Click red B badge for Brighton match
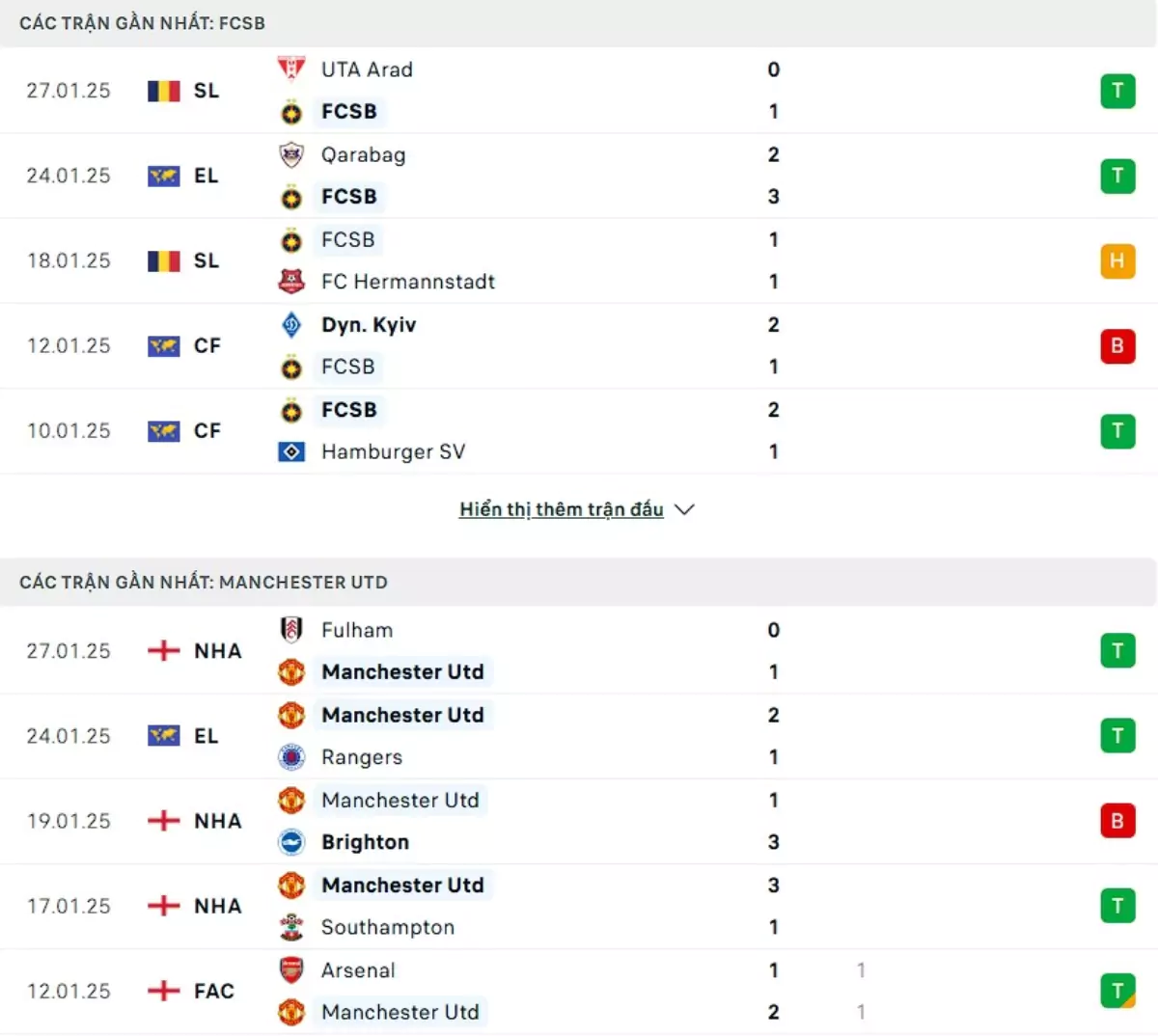This screenshot has width=1158, height=1036. [1117, 821]
